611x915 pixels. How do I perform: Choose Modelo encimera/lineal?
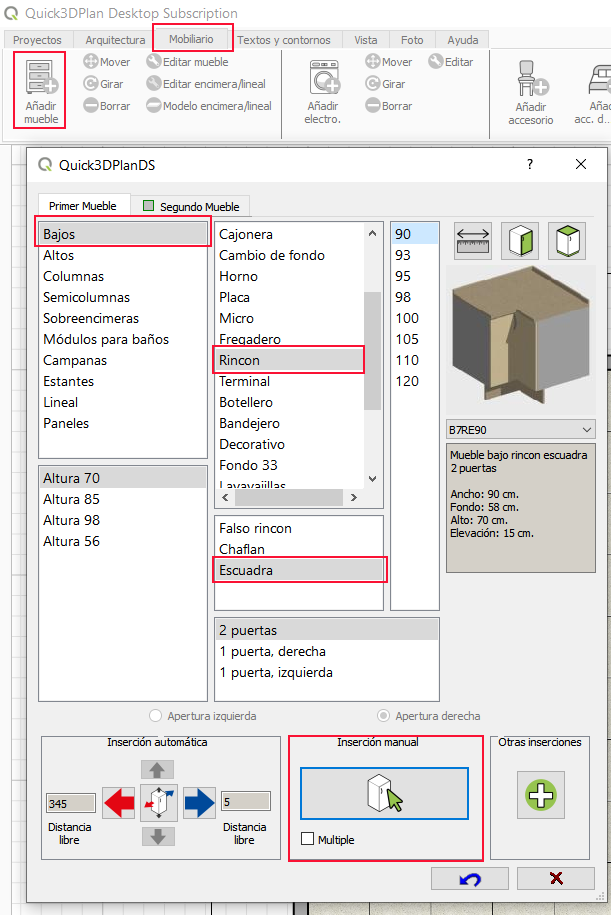(209, 106)
